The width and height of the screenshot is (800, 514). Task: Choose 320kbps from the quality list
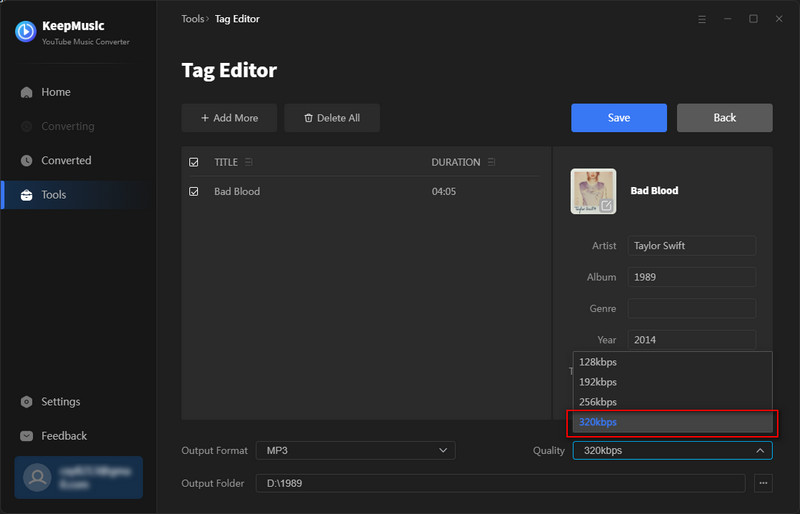[672, 422]
